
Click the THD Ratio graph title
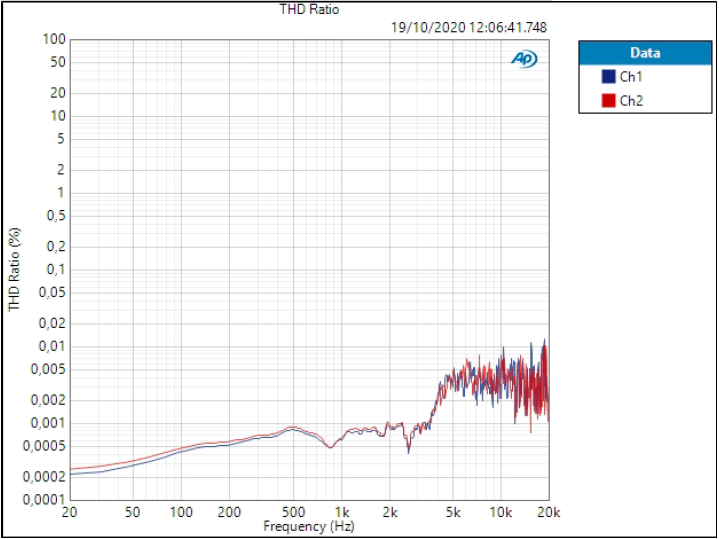pyautogui.click(x=310, y=9)
